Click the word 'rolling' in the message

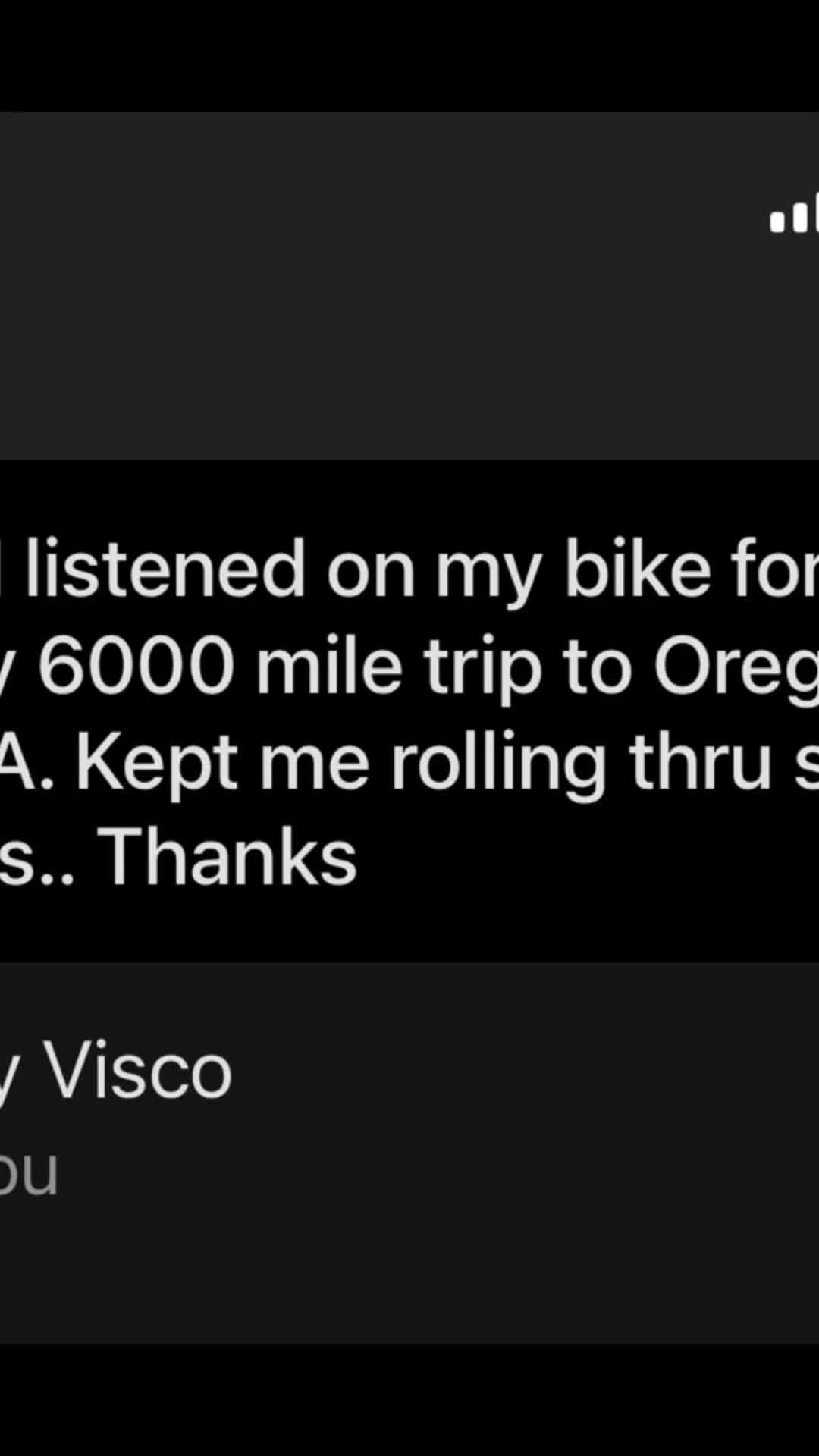(498, 763)
